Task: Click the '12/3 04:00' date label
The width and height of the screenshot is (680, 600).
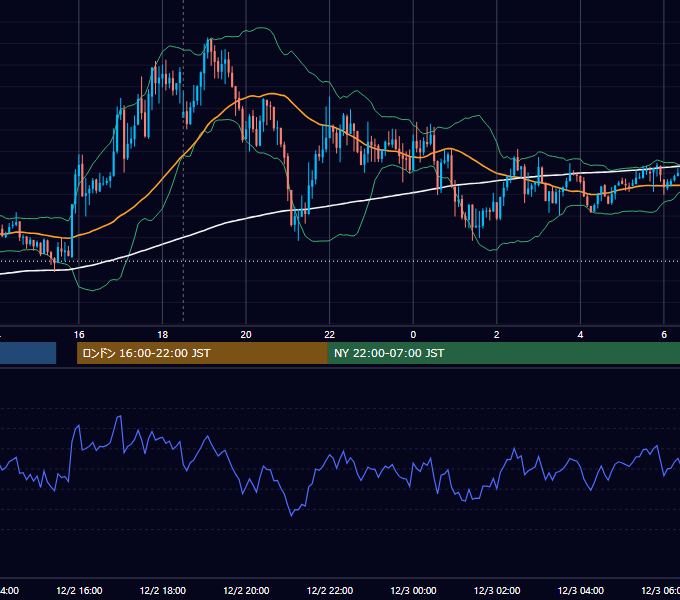Action: 581,590
